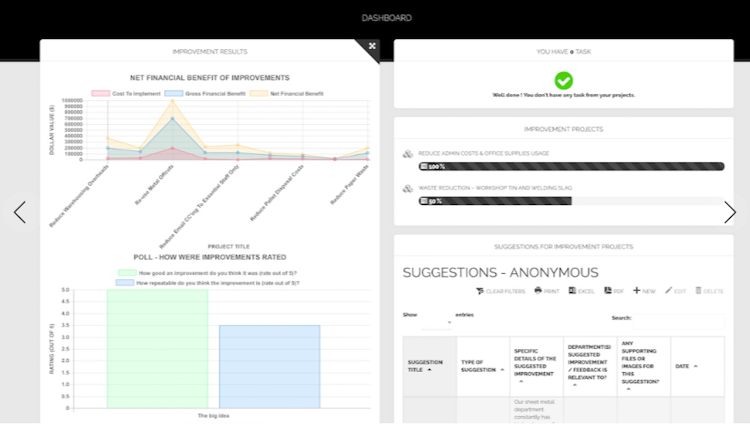Sort by Department(s) Suggested column header
This screenshot has height=424, width=750.
(590, 367)
